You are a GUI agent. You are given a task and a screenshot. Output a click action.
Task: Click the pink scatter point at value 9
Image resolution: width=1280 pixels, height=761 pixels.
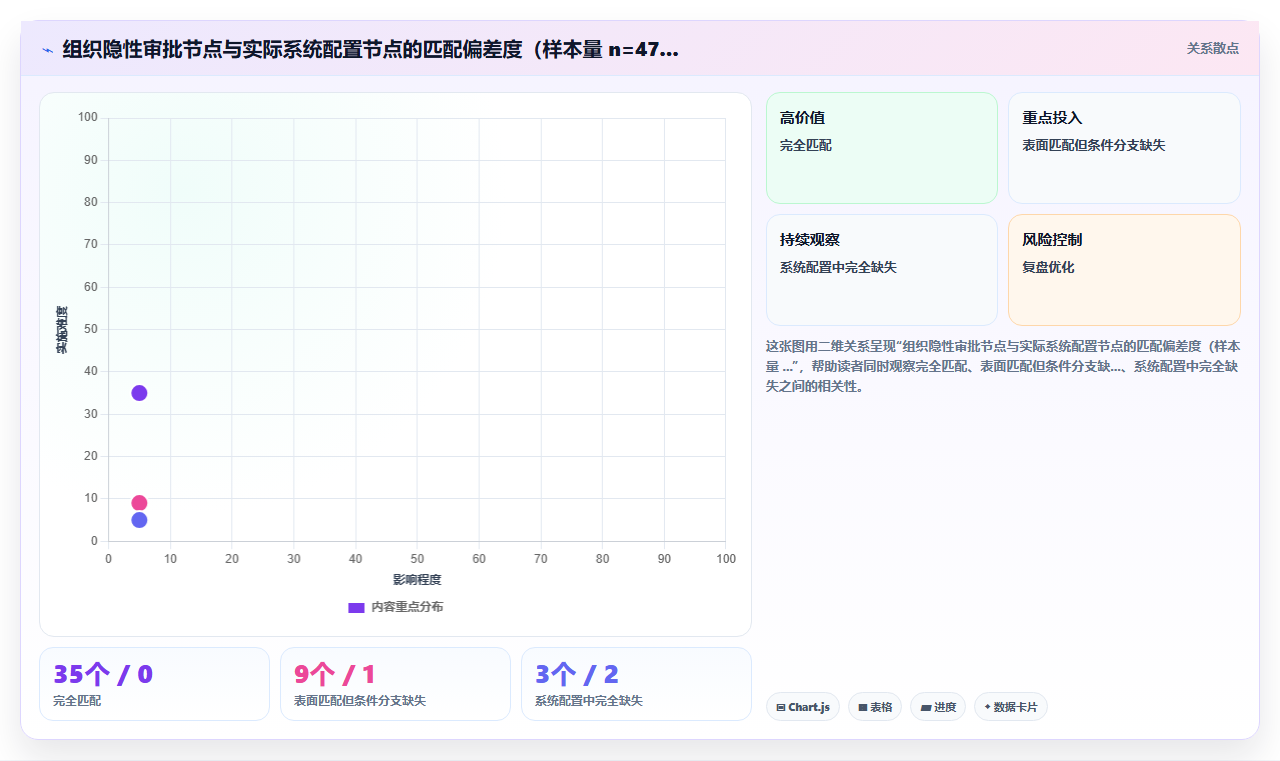click(x=139, y=503)
